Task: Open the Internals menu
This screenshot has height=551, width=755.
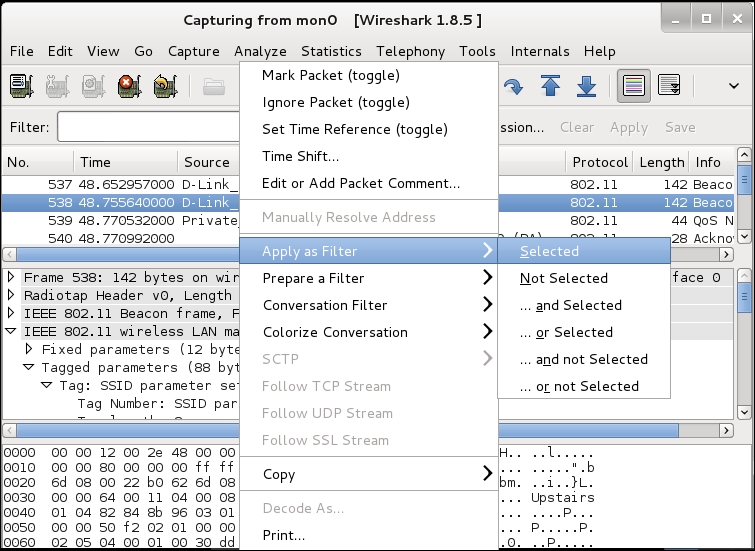Action: [540, 51]
